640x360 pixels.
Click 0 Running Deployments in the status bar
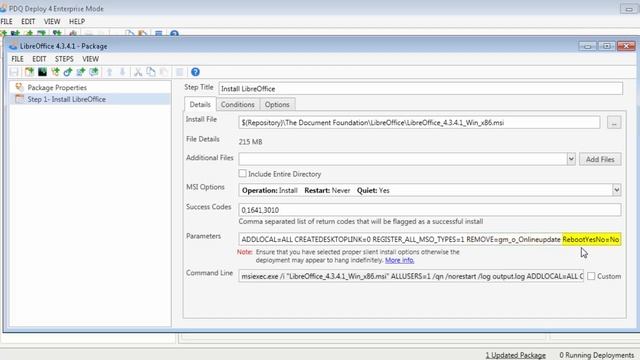596,355
